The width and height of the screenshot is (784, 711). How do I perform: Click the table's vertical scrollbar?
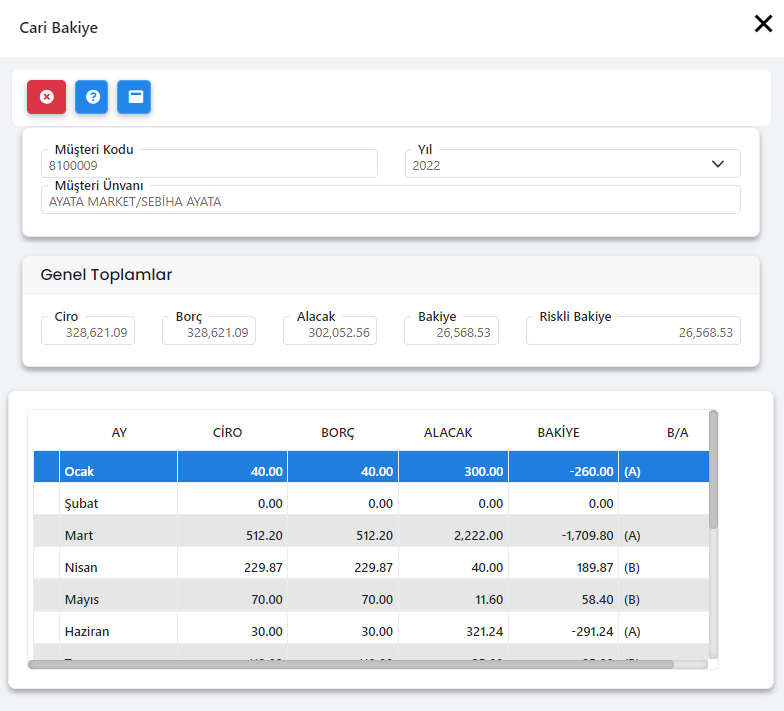pos(713,468)
